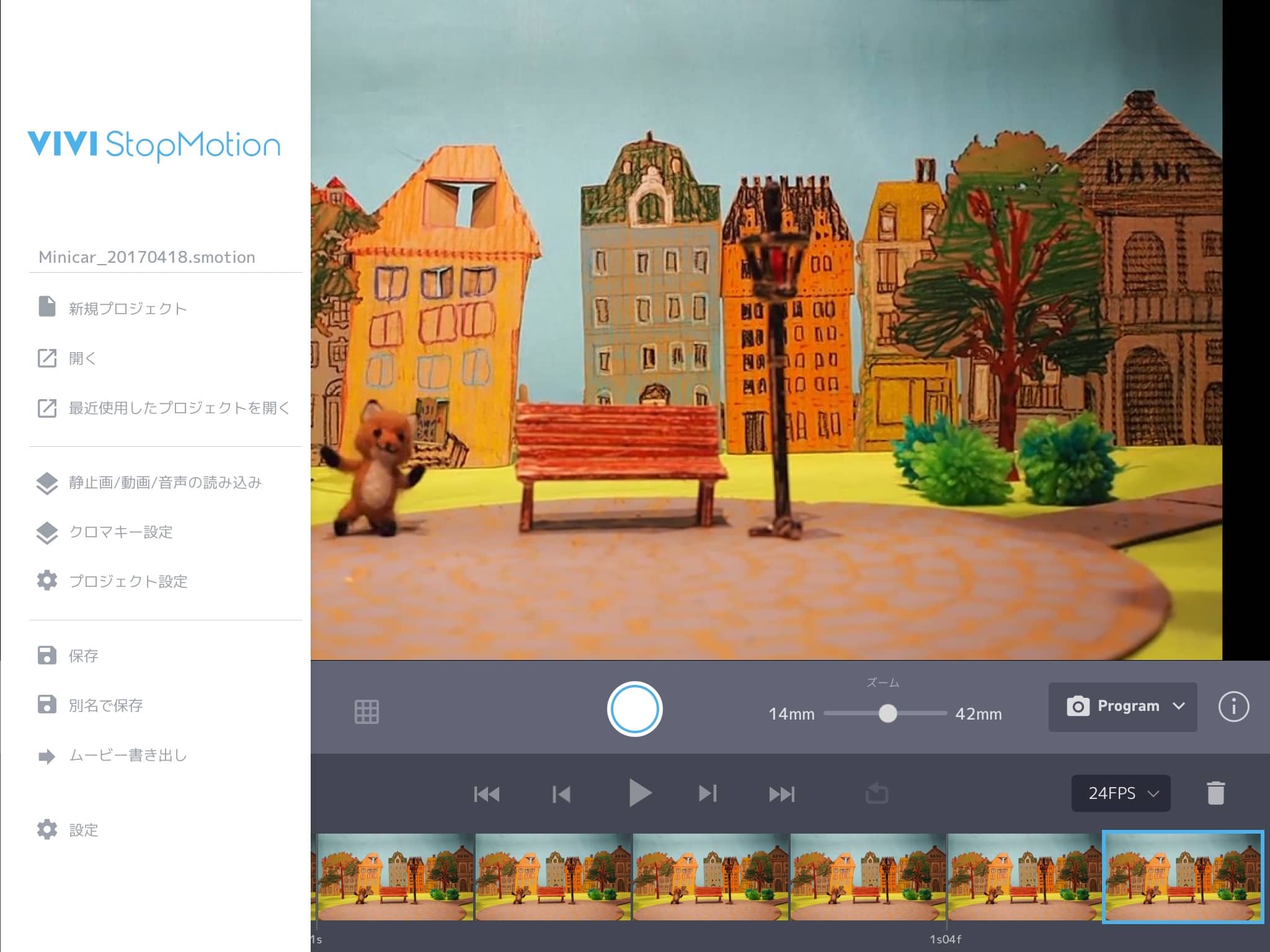Click the zoom slider handle
Image resolution: width=1270 pixels, height=952 pixels.
click(887, 714)
